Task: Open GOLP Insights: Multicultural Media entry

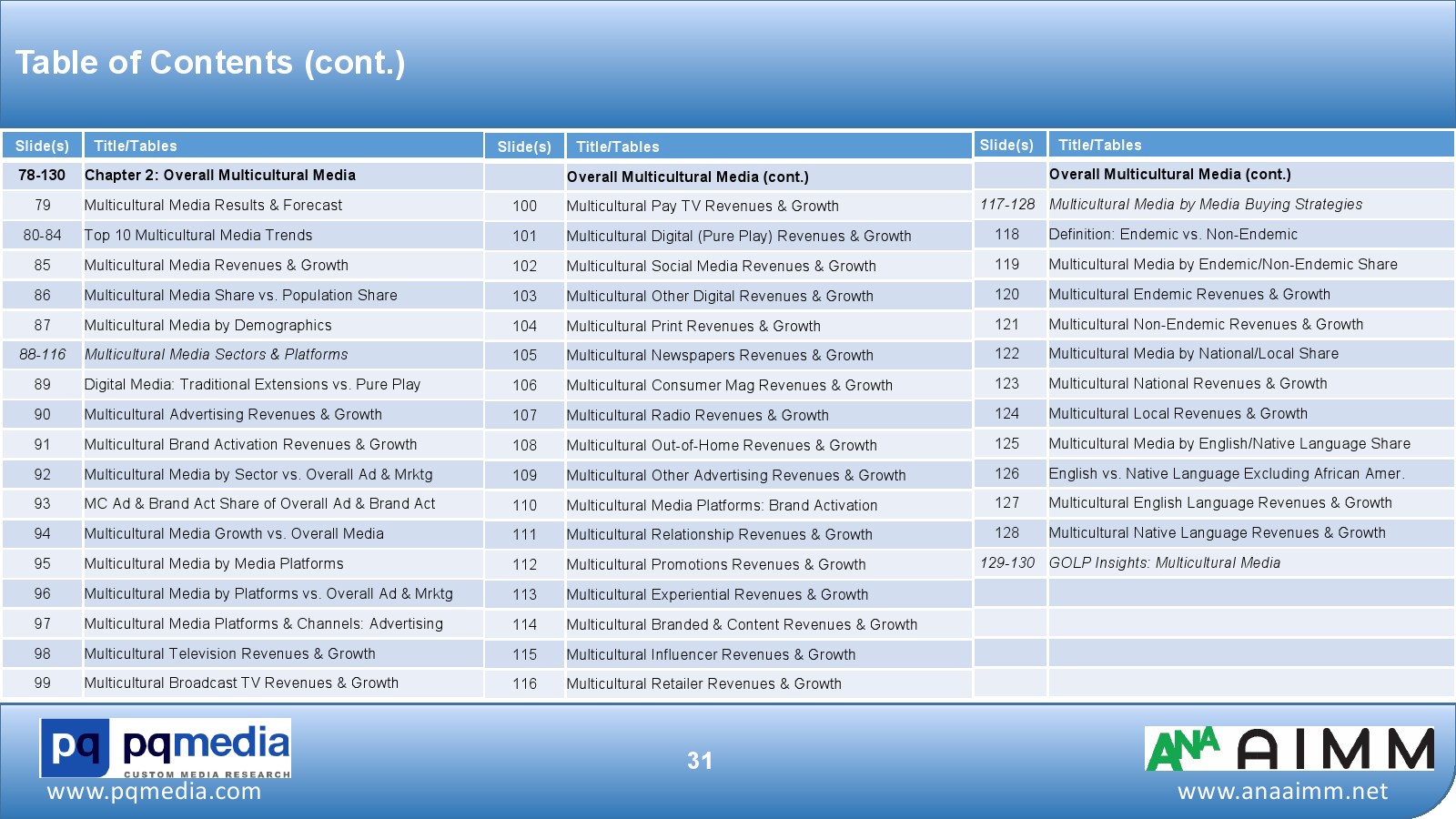Action: (1164, 563)
